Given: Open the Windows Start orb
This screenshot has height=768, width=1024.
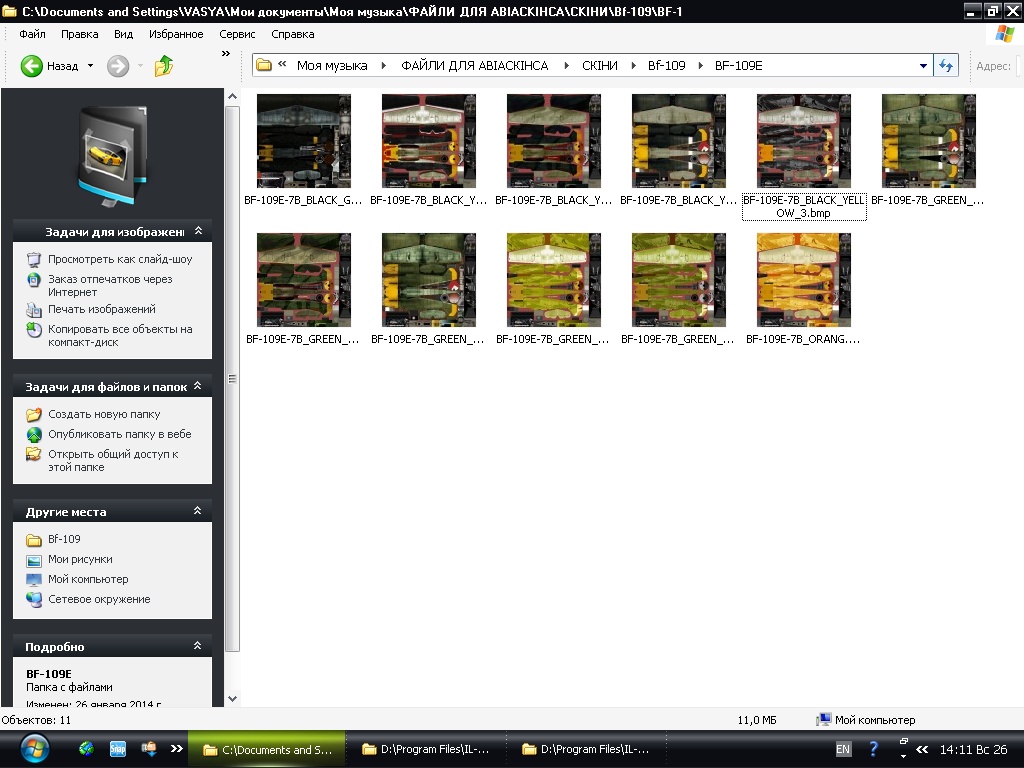Looking at the screenshot, I should [x=34, y=749].
